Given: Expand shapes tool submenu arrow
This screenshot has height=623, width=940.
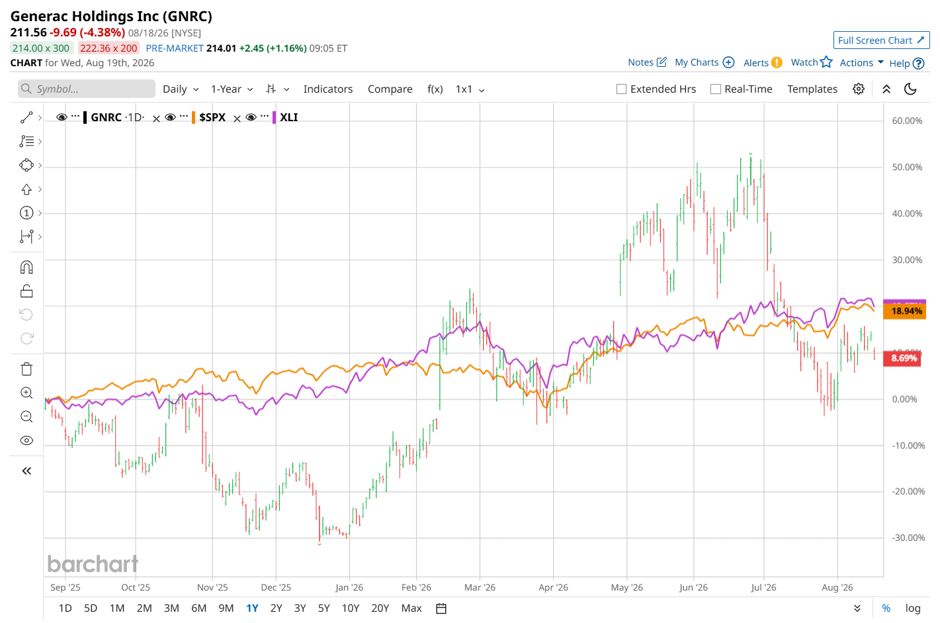Looking at the screenshot, I should [x=40, y=165].
